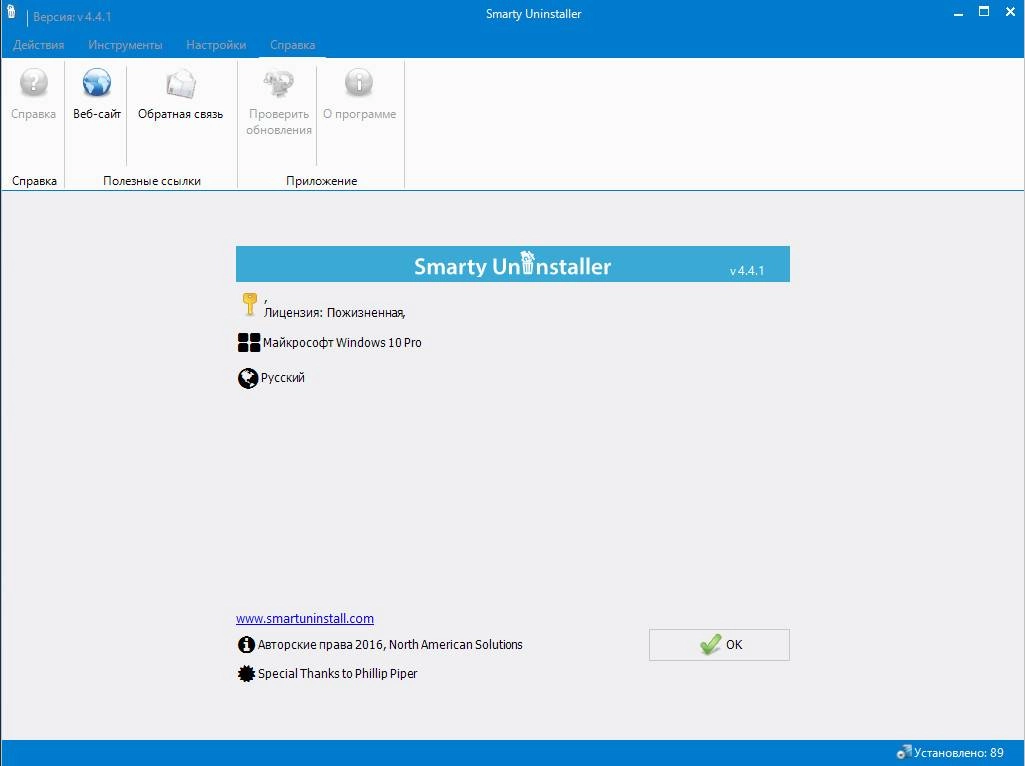Click Special Thanks to Phillip Piper text
This screenshot has width=1025, height=766.
(x=337, y=674)
